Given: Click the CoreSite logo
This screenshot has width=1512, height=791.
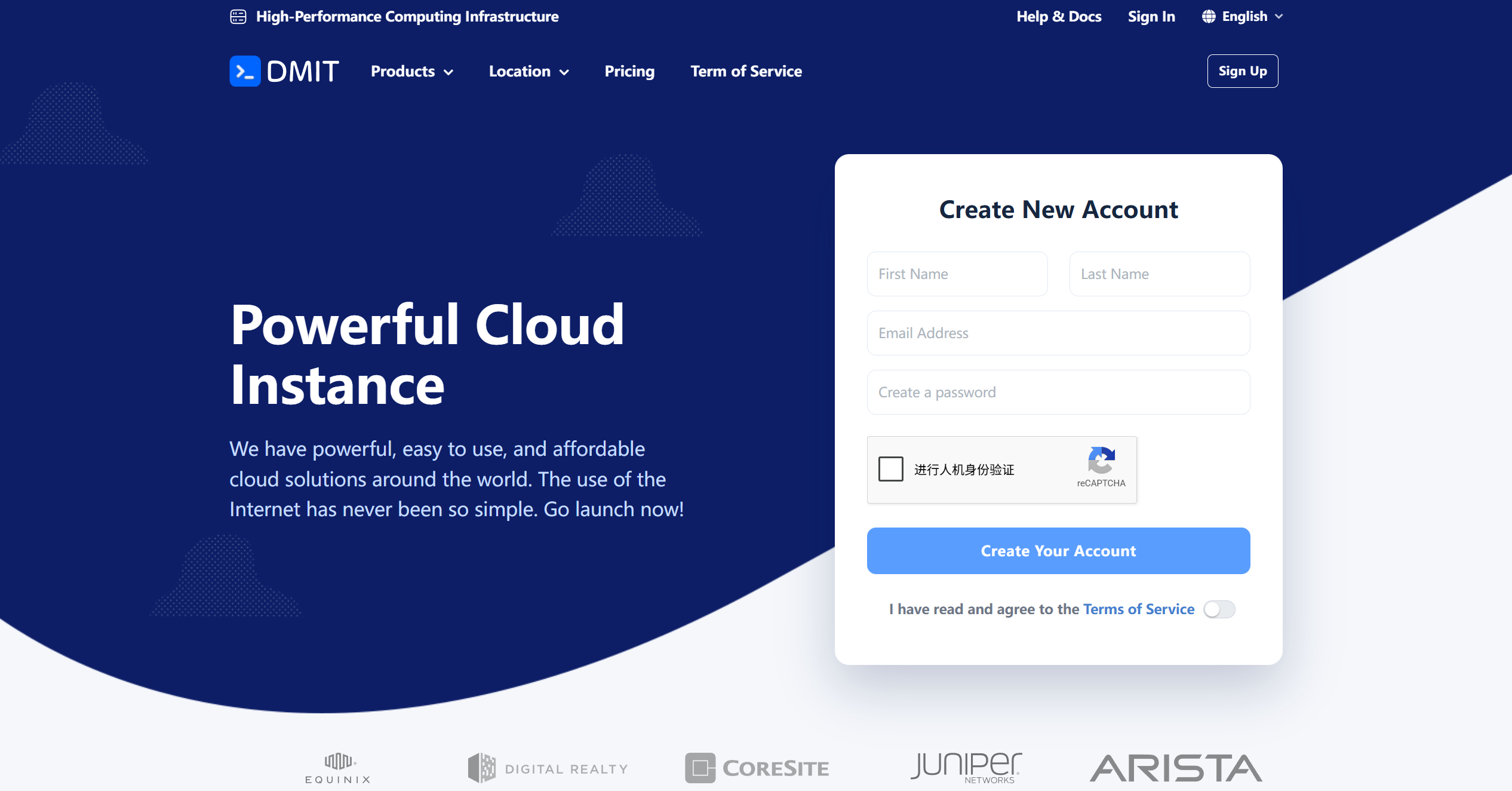Looking at the screenshot, I should pyautogui.click(x=757, y=768).
